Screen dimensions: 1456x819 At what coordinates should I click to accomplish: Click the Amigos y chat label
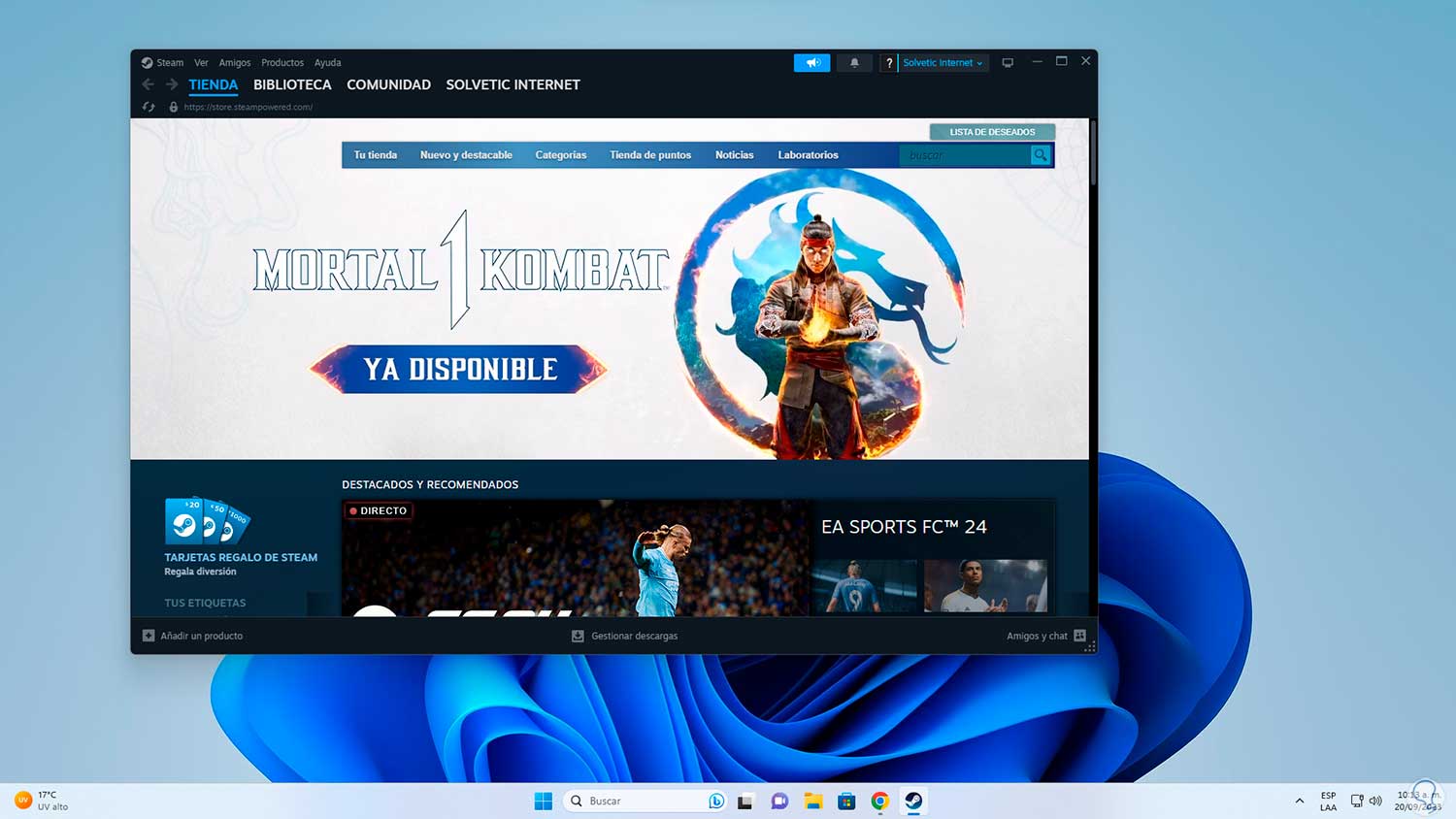click(1037, 637)
